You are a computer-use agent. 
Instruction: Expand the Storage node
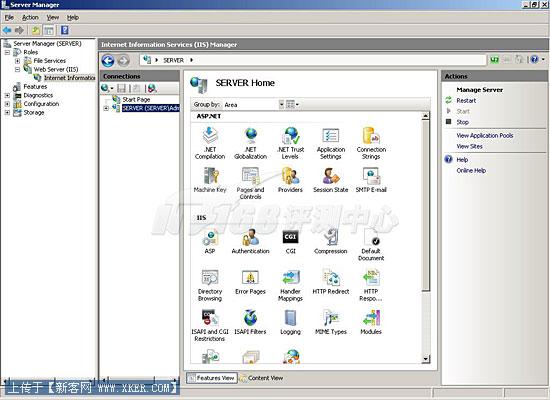tap(7, 113)
